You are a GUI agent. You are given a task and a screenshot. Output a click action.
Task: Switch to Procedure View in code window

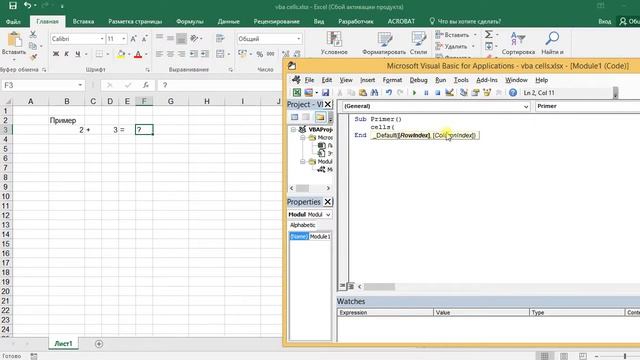[342, 286]
